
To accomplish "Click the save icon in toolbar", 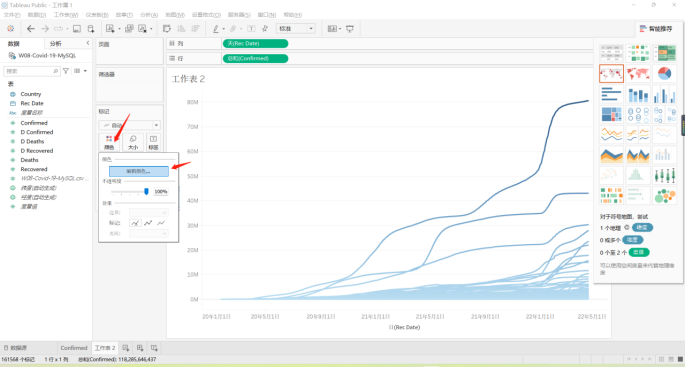I will (x=77, y=29).
